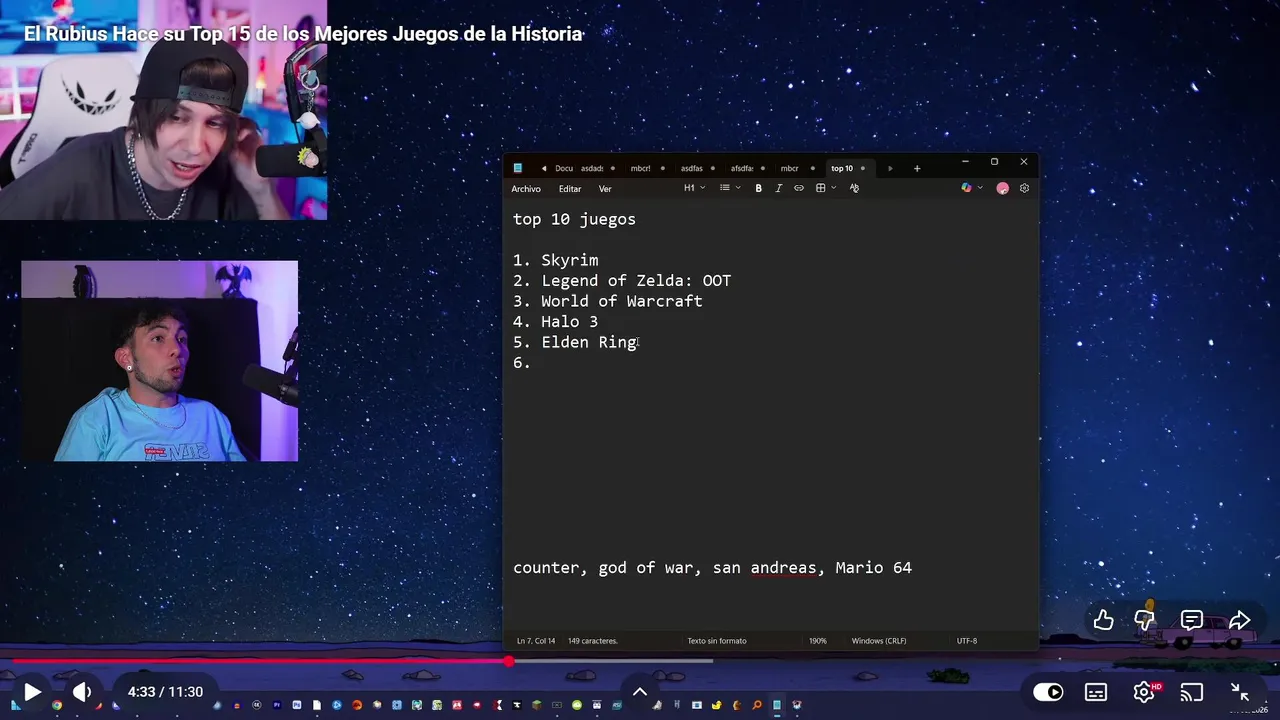Open the Editar menu

(x=570, y=189)
